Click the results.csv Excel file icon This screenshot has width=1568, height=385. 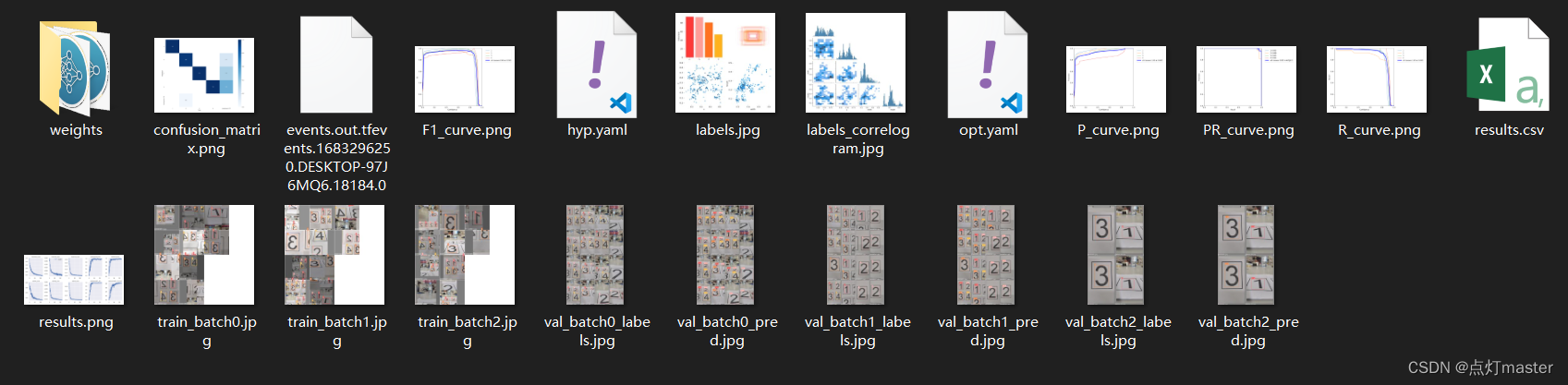(1509, 65)
